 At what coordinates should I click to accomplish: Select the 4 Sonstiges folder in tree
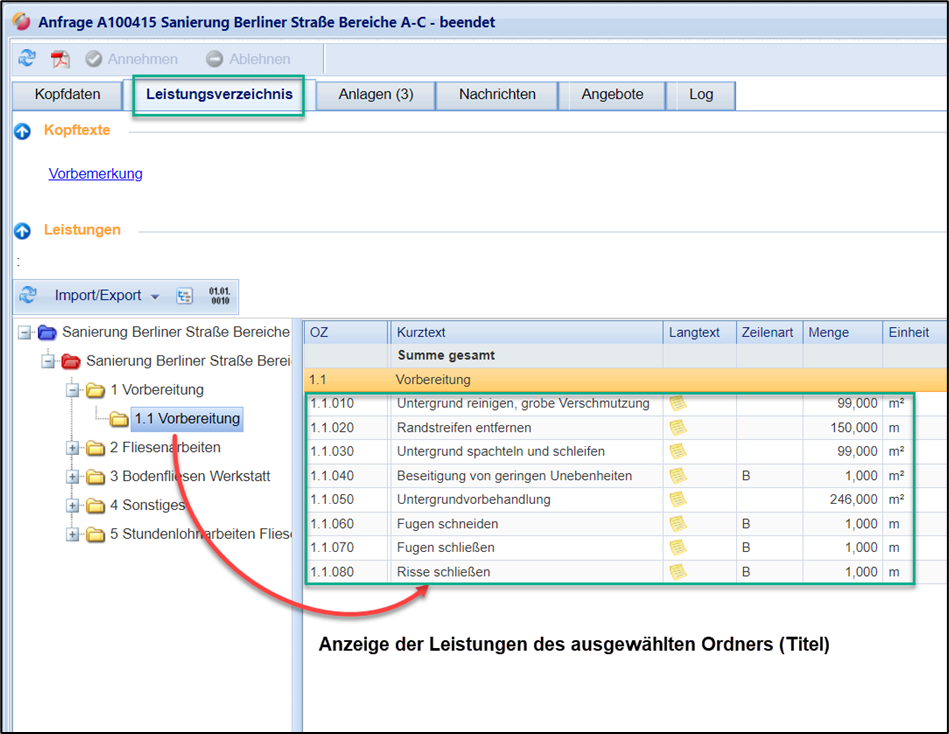pyautogui.click(x=147, y=505)
